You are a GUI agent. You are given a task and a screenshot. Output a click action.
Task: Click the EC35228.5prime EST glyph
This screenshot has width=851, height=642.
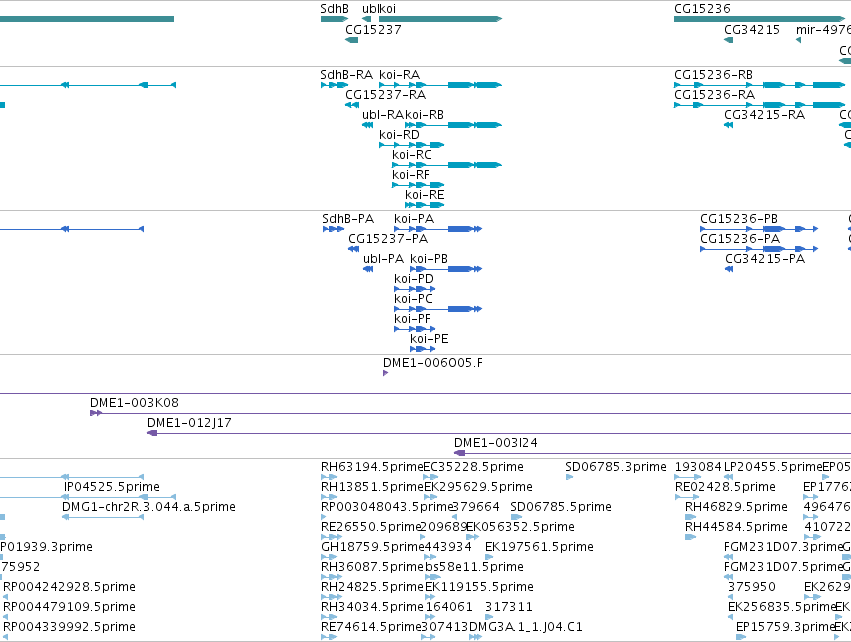click(430, 477)
